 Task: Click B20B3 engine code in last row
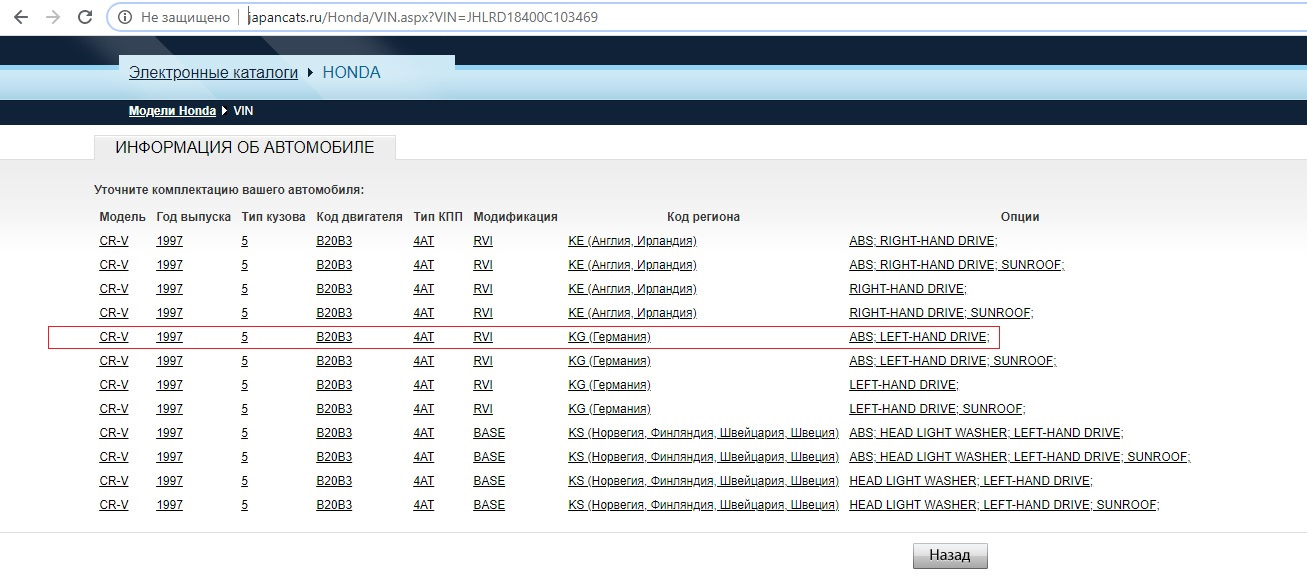334,505
